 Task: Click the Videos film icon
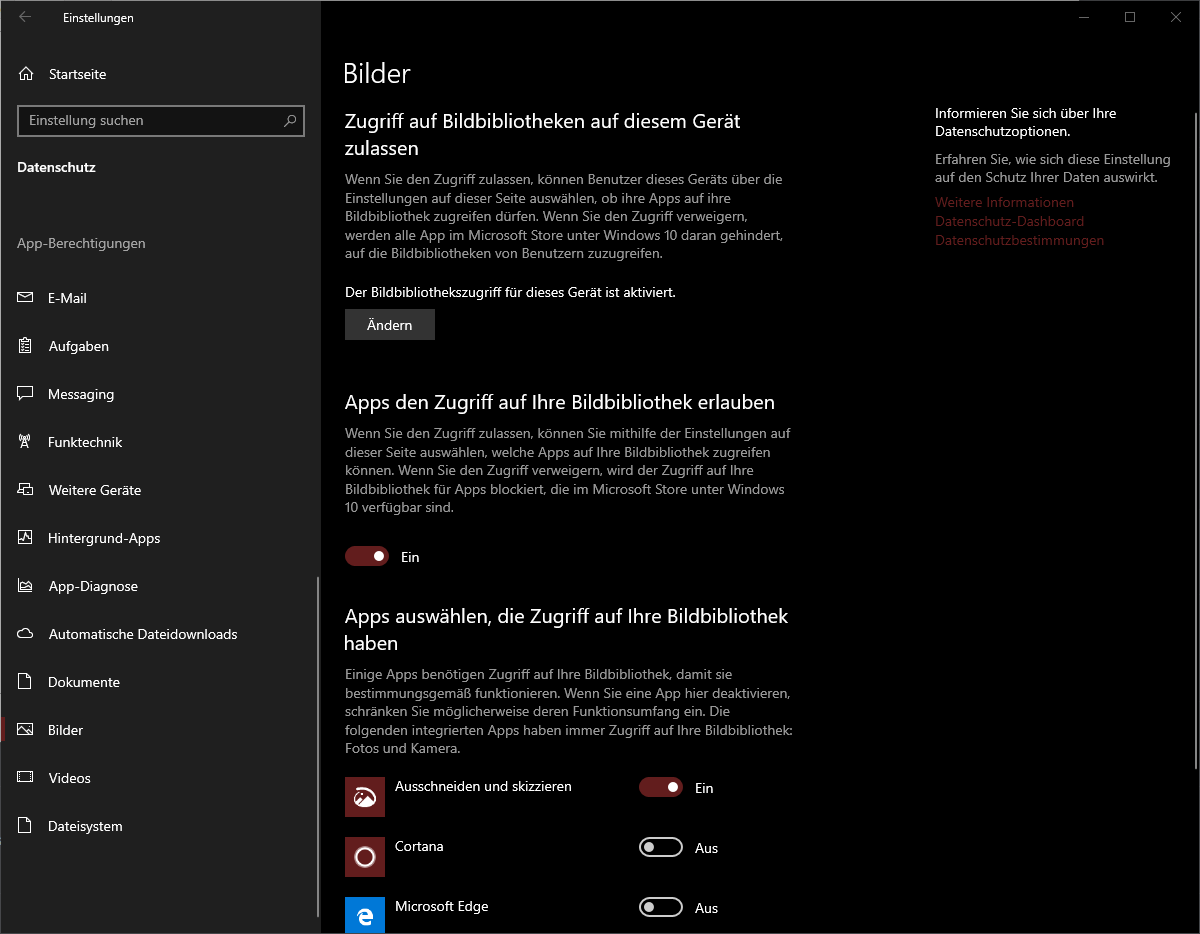pos(26,778)
